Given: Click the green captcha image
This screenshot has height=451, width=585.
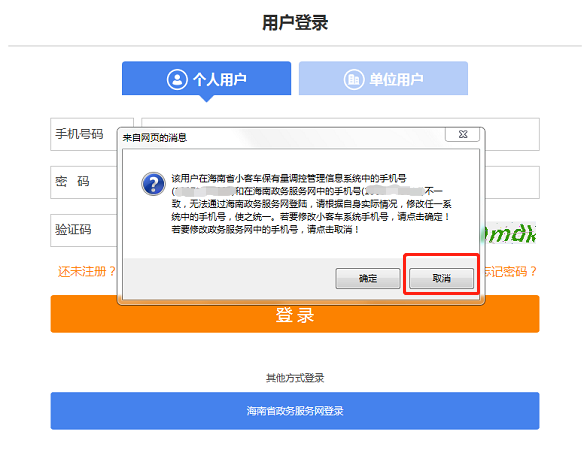Looking at the screenshot, I should (511, 233).
